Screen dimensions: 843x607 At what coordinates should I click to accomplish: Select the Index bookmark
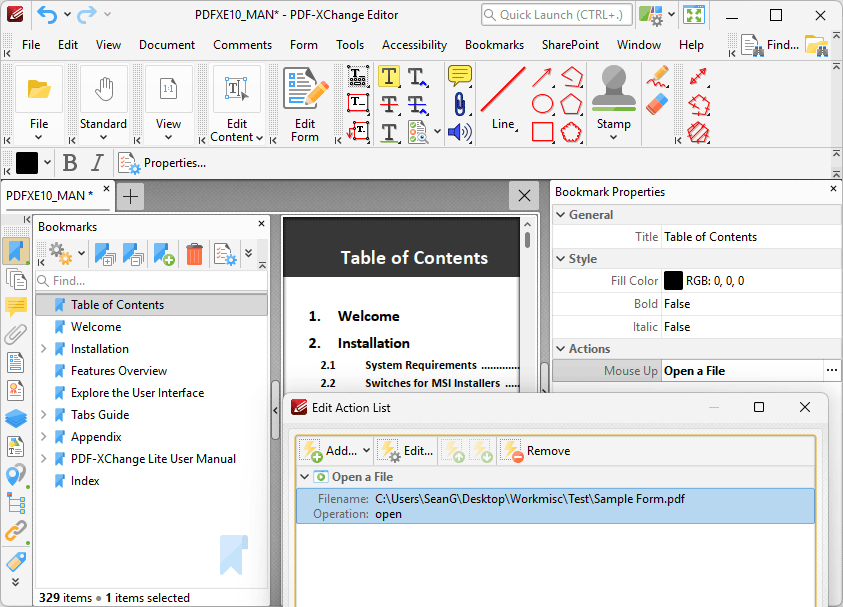click(85, 481)
